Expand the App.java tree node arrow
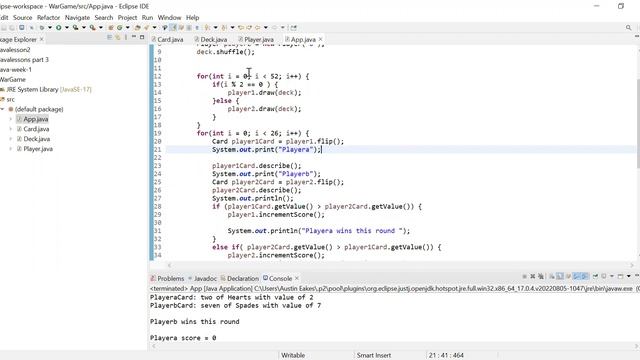Screen dimensions: 640x360 click(11, 119)
